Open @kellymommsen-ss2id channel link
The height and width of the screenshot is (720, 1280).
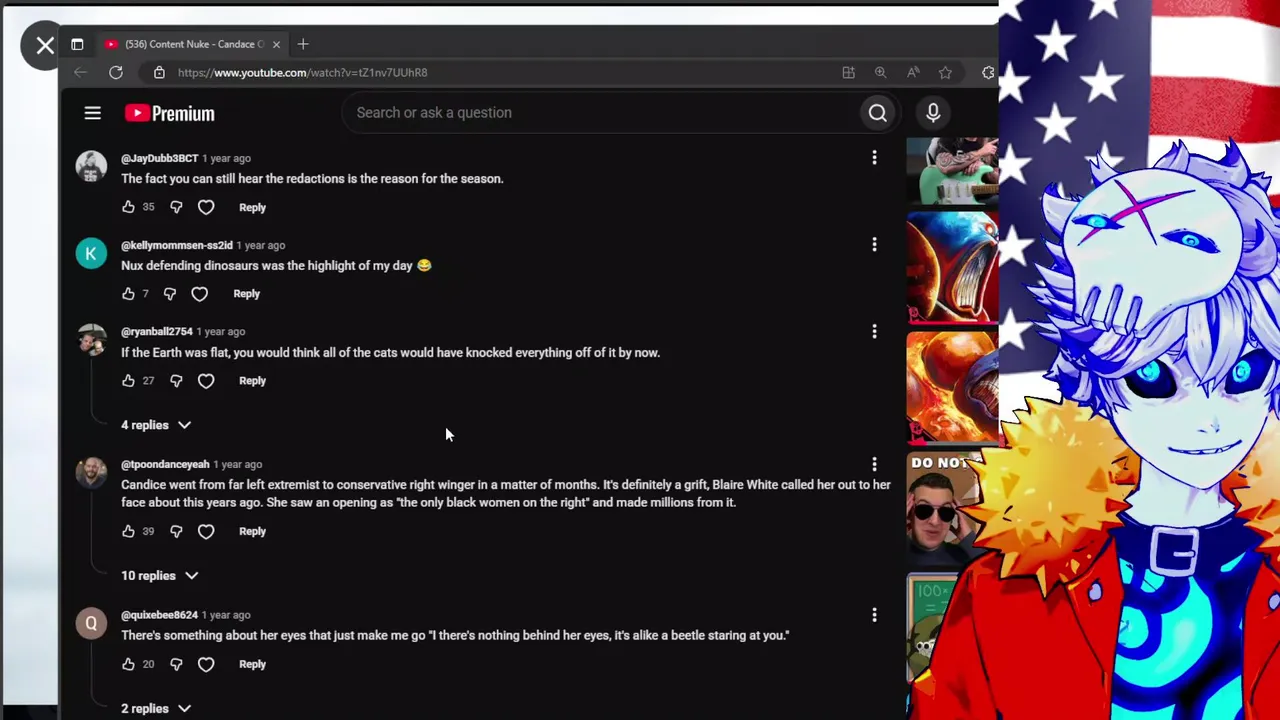pyautogui.click(x=177, y=245)
